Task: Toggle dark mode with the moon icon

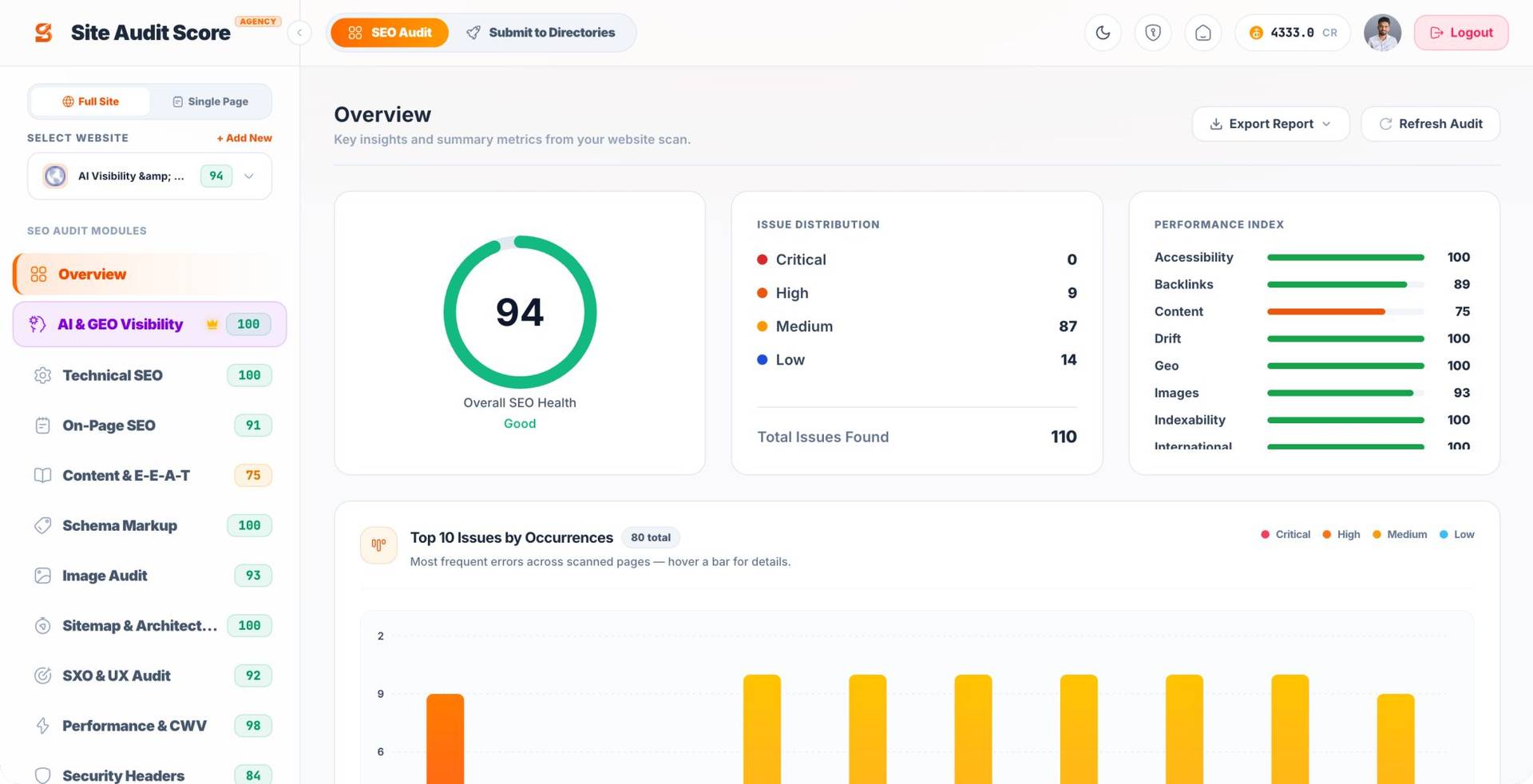Action: [1103, 33]
